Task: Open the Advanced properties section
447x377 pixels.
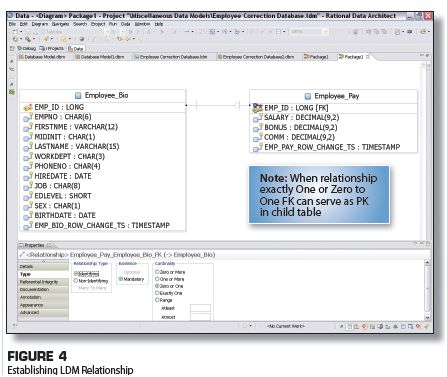Action: pos(43,313)
